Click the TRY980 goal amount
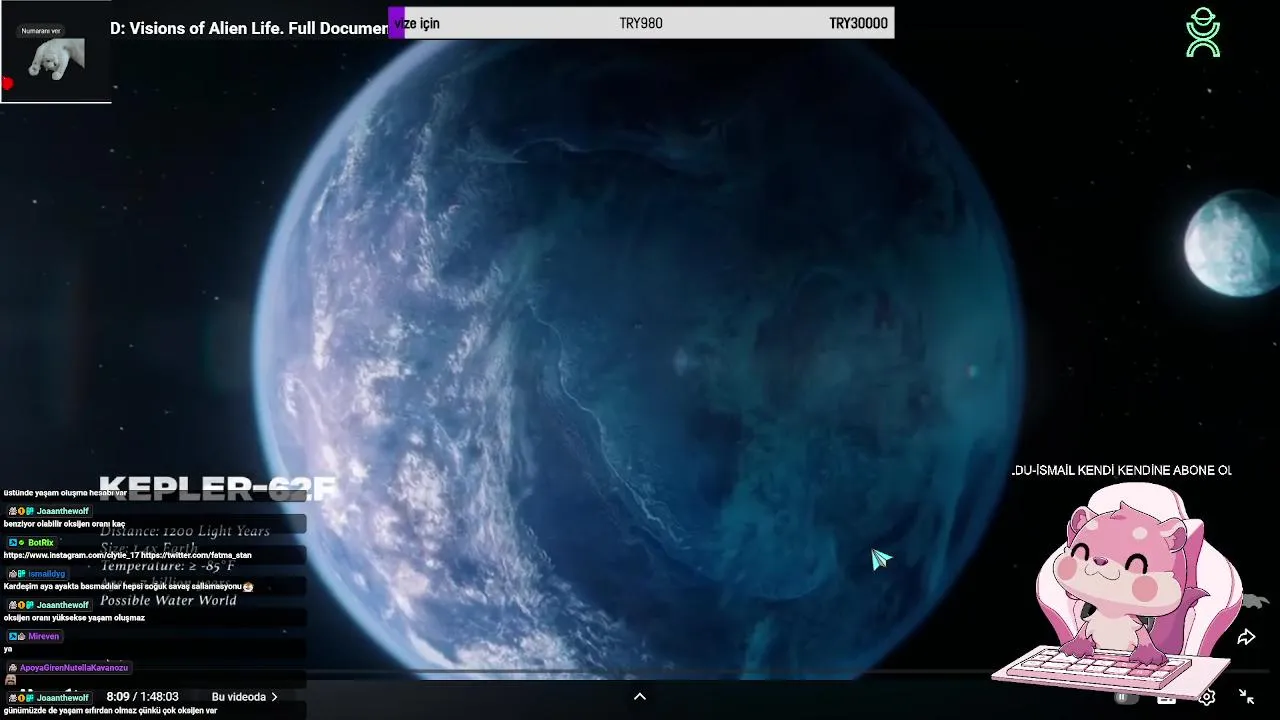Screen dimensions: 1280x720 pyautogui.click(x=641, y=23)
